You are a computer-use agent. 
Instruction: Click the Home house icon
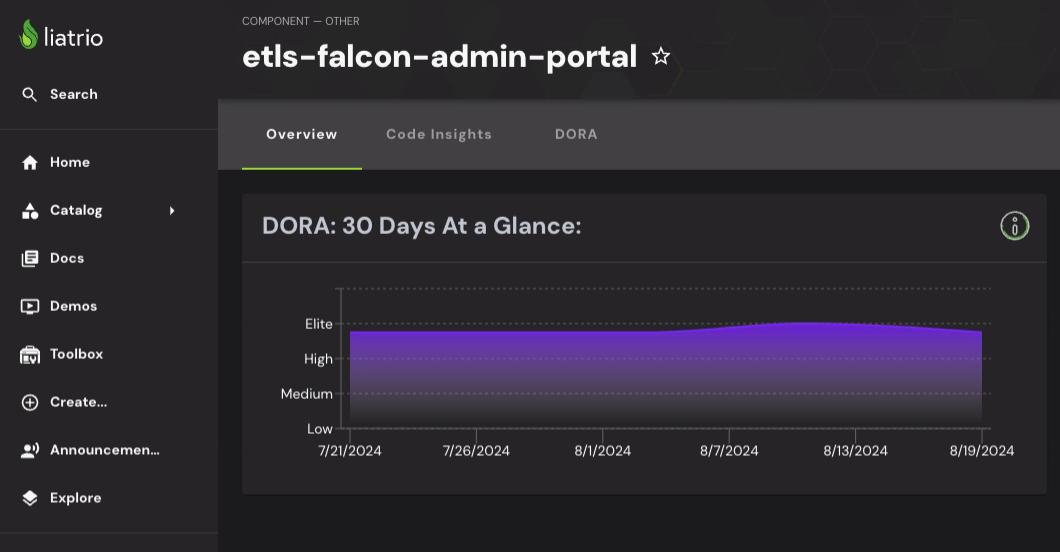point(30,162)
